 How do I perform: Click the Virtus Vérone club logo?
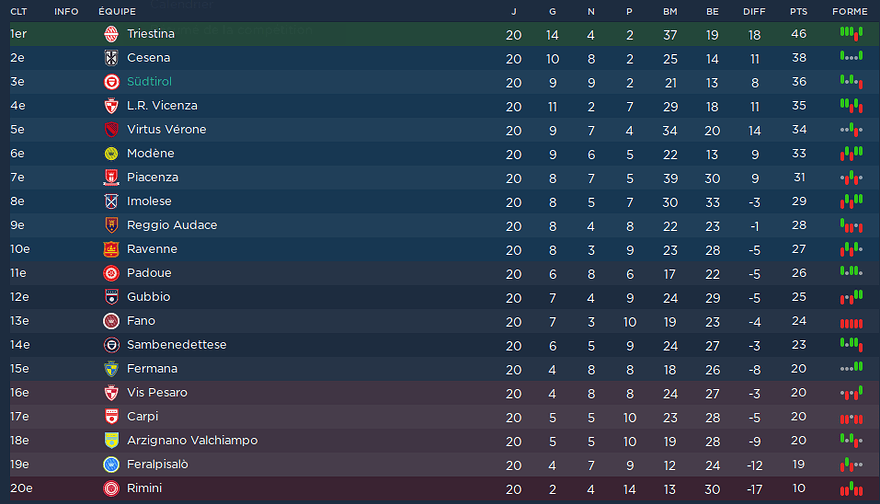click(x=111, y=130)
